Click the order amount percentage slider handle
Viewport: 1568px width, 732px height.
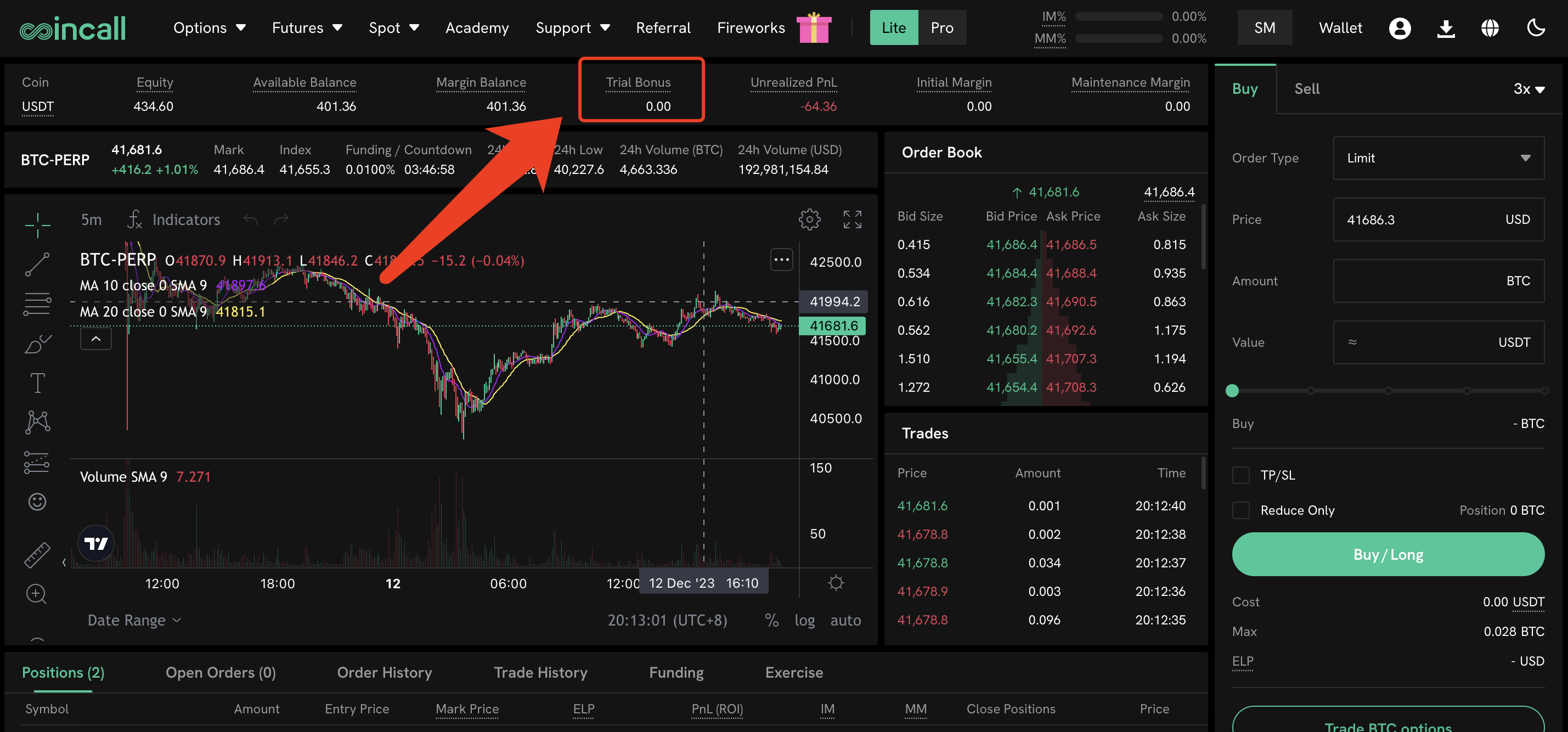pos(1232,391)
